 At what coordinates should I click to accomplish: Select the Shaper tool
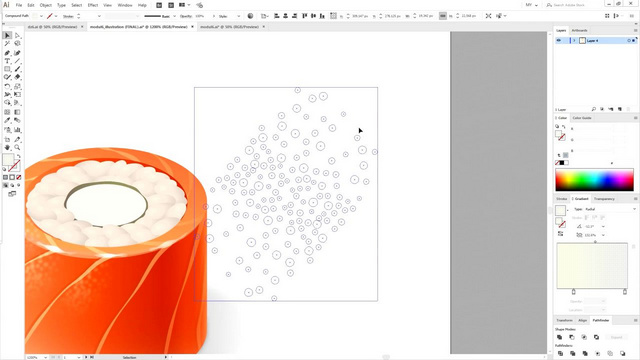(x=7, y=77)
